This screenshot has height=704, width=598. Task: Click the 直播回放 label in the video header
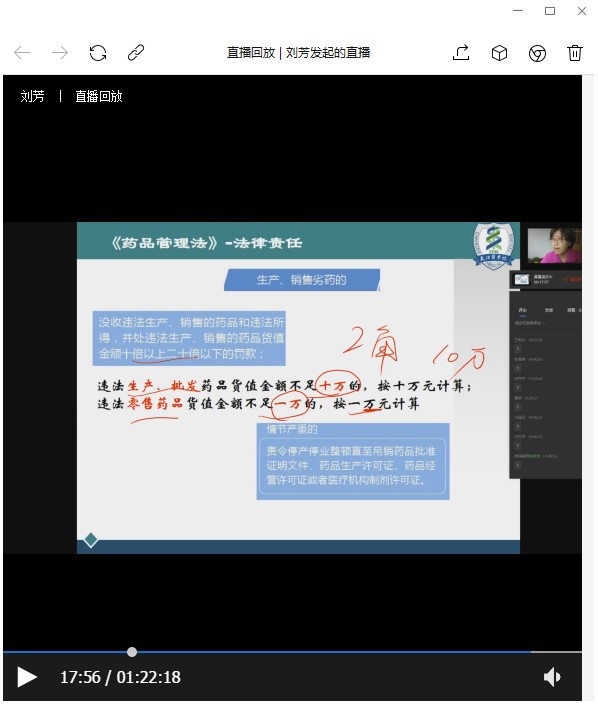(x=99, y=96)
